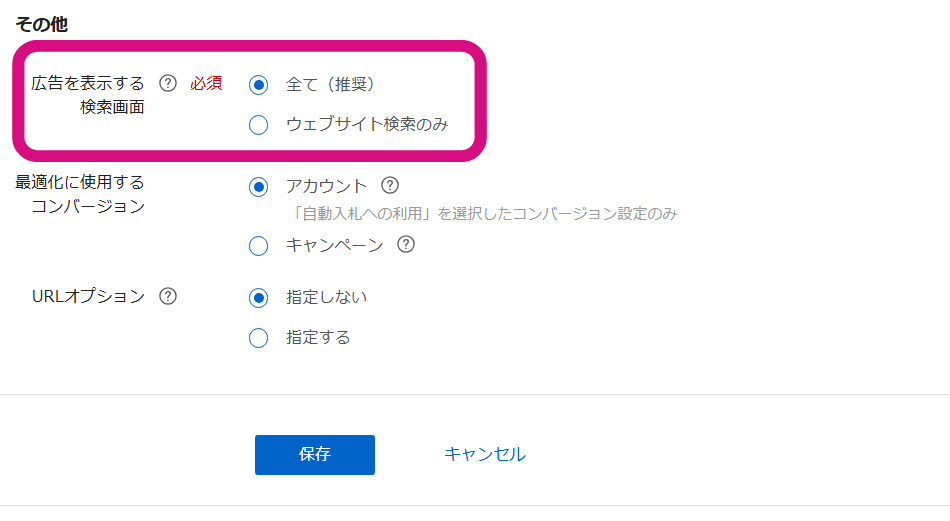The height and width of the screenshot is (521, 950).
Task: Select the アカウント conversion radio button
Action: (259, 187)
